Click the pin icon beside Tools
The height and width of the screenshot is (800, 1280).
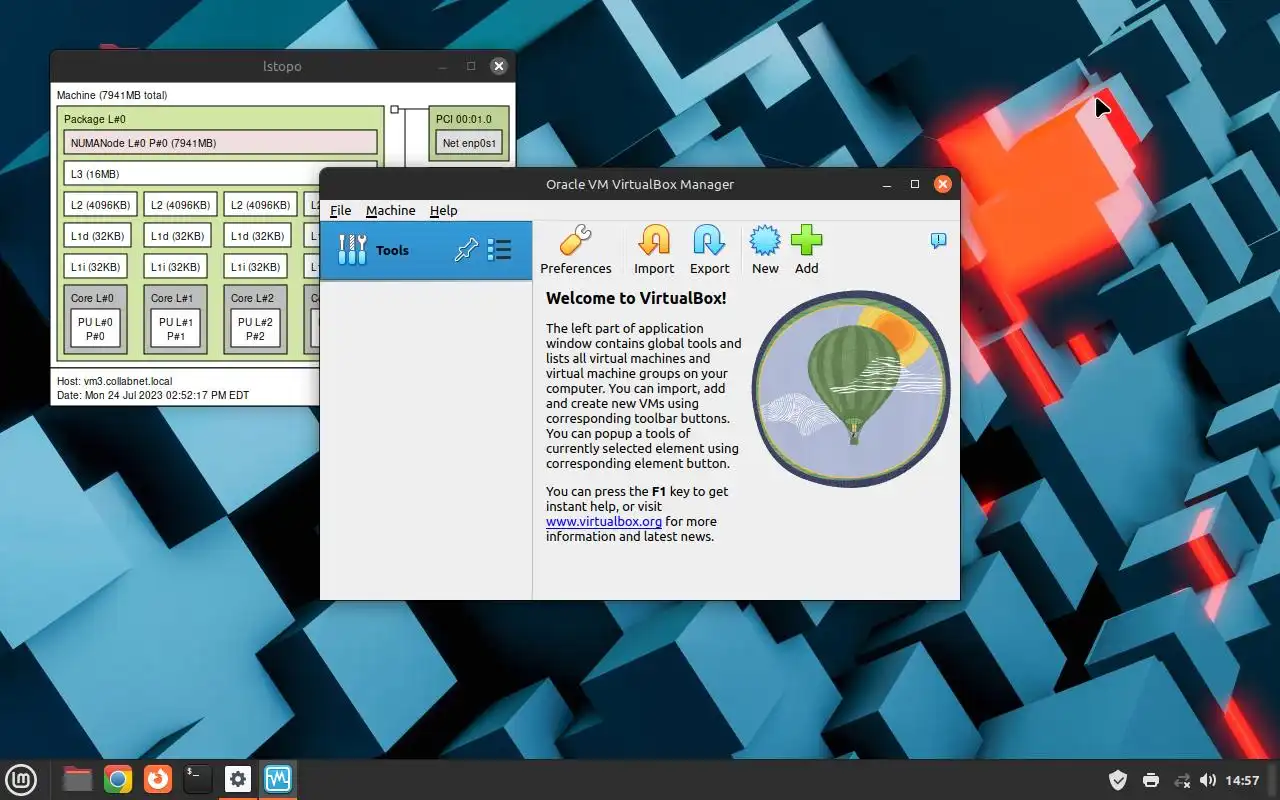pos(465,250)
